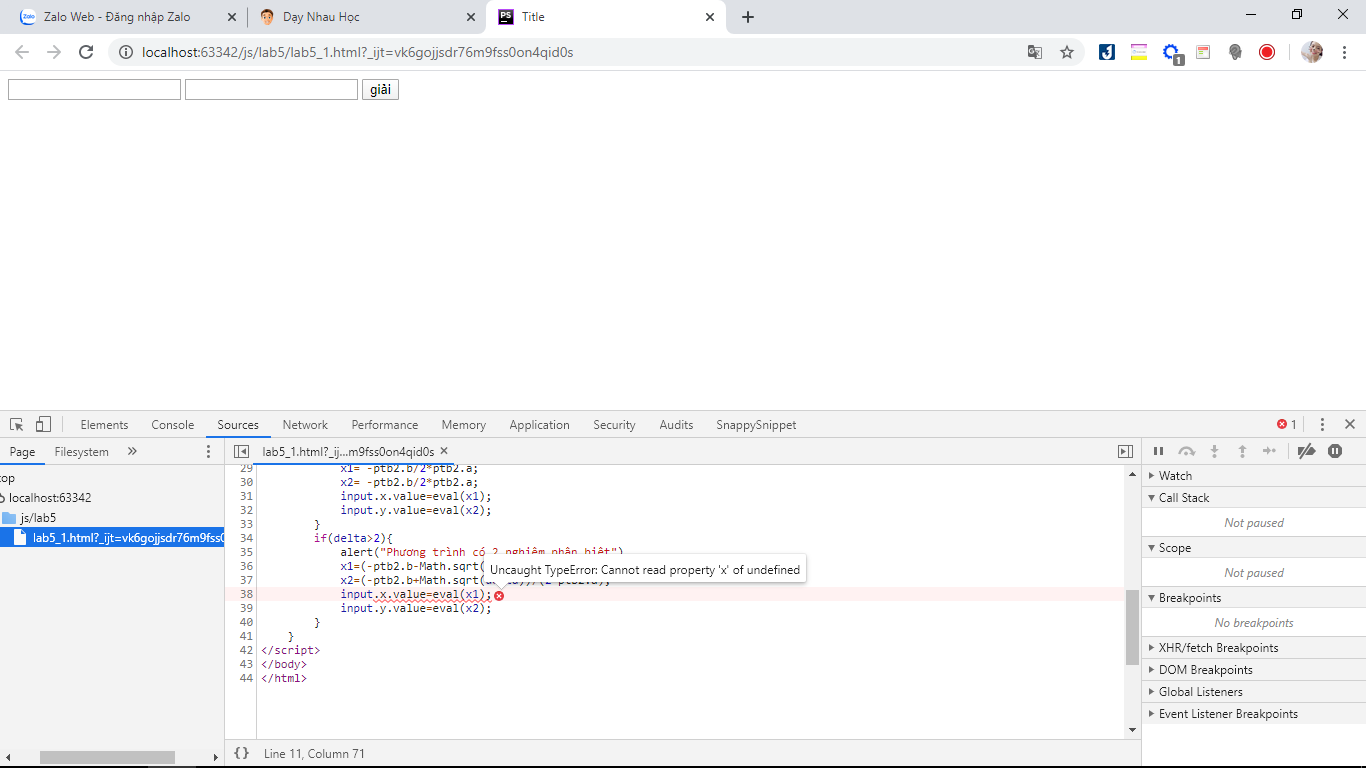Toggle the device toolbar icon
This screenshot has width=1366, height=768.
pos(43,425)
